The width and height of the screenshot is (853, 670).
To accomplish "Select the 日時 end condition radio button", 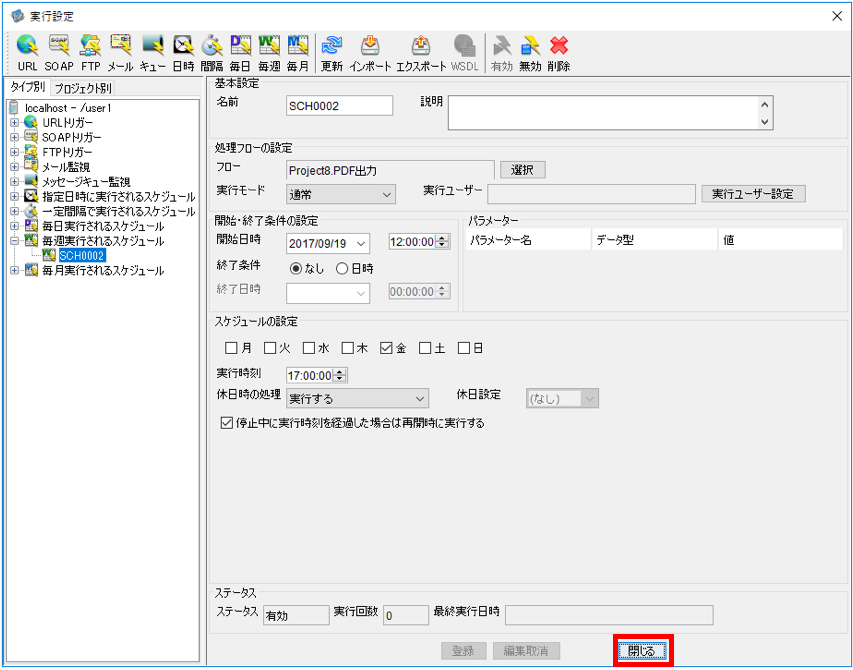I will [x=342, y=269].
